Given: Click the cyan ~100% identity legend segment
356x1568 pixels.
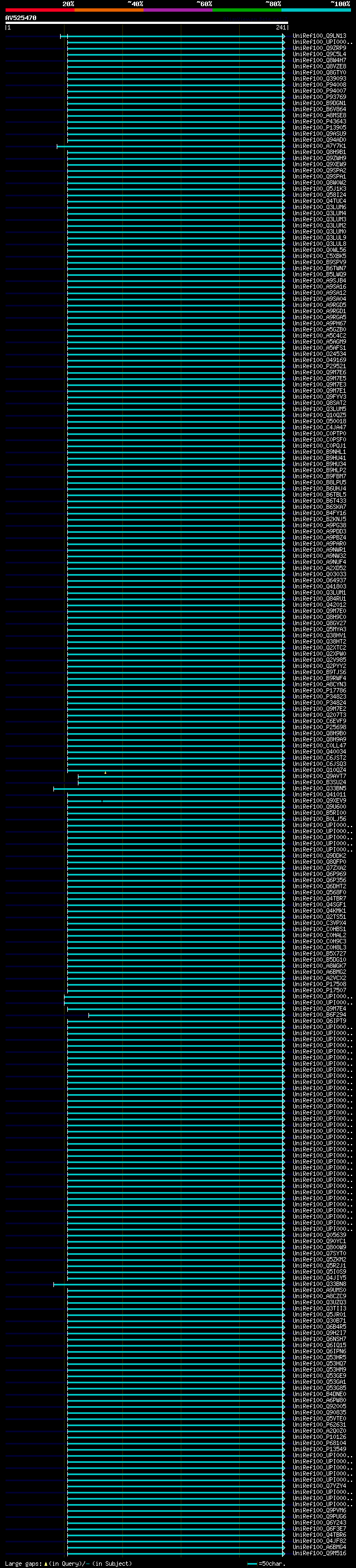Looking at the screenshot, I should [316, 10].
